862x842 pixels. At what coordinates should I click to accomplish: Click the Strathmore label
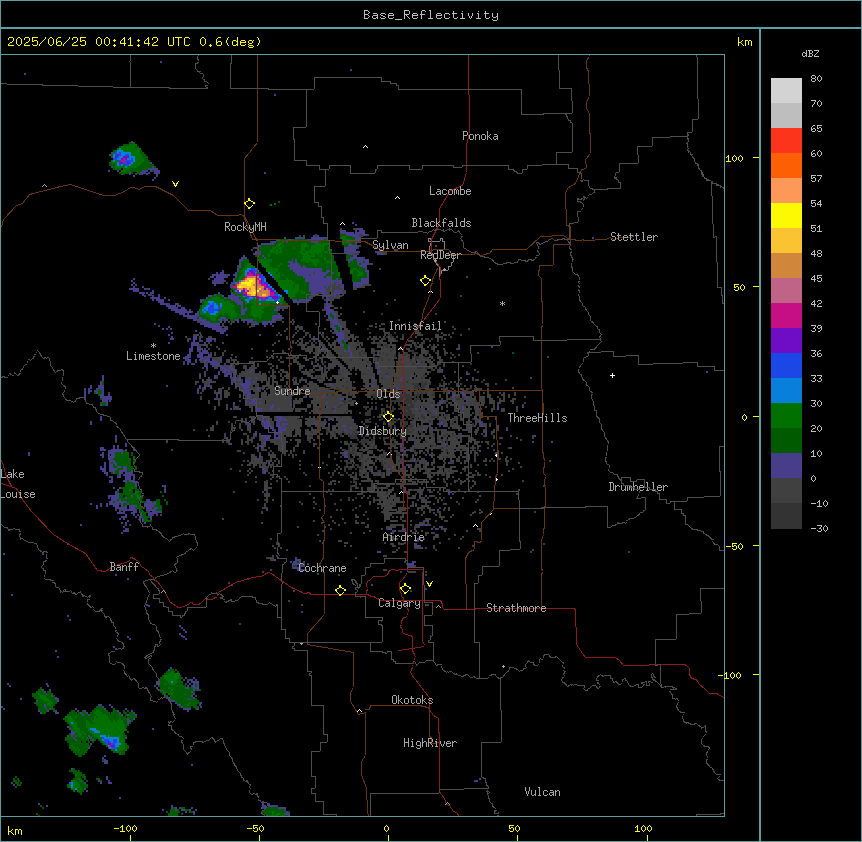pyautogui.click(x=516, y=608)
